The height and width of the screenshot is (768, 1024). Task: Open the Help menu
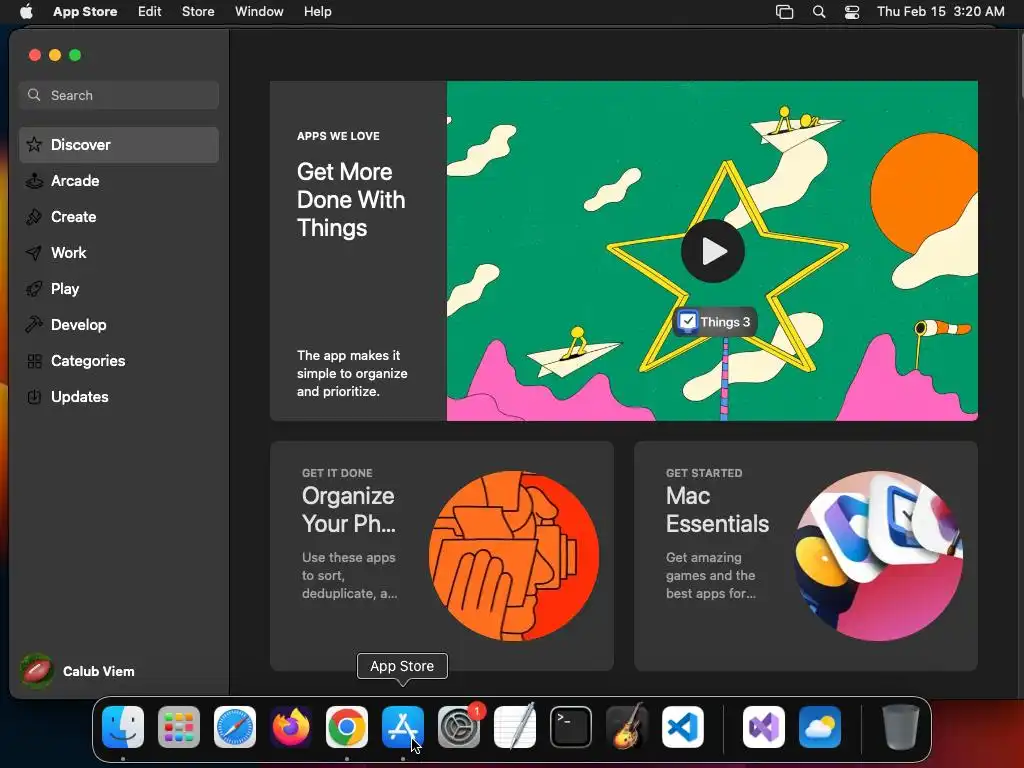click(317, 11)
